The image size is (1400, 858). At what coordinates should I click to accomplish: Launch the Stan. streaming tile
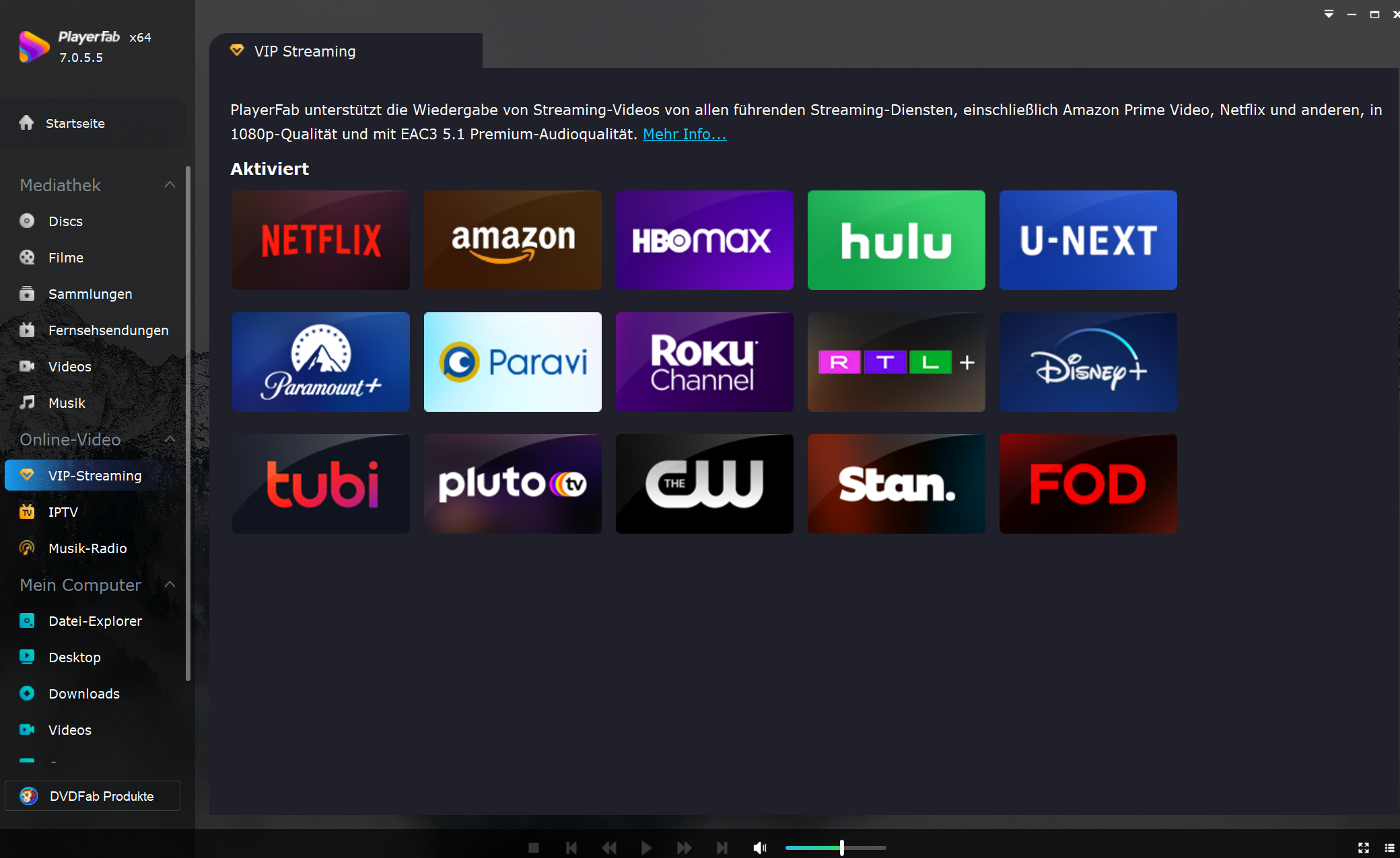point(897,484)
